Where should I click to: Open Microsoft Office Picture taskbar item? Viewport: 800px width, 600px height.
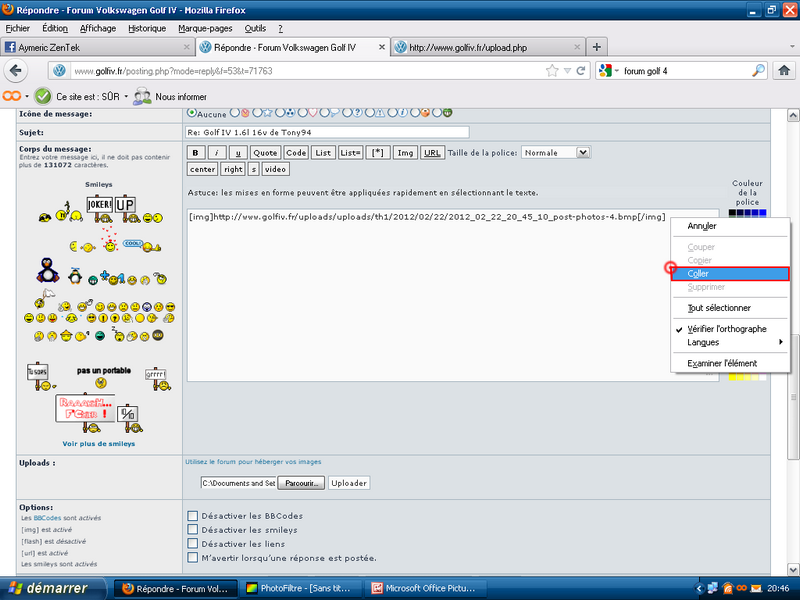coord(427,588)
